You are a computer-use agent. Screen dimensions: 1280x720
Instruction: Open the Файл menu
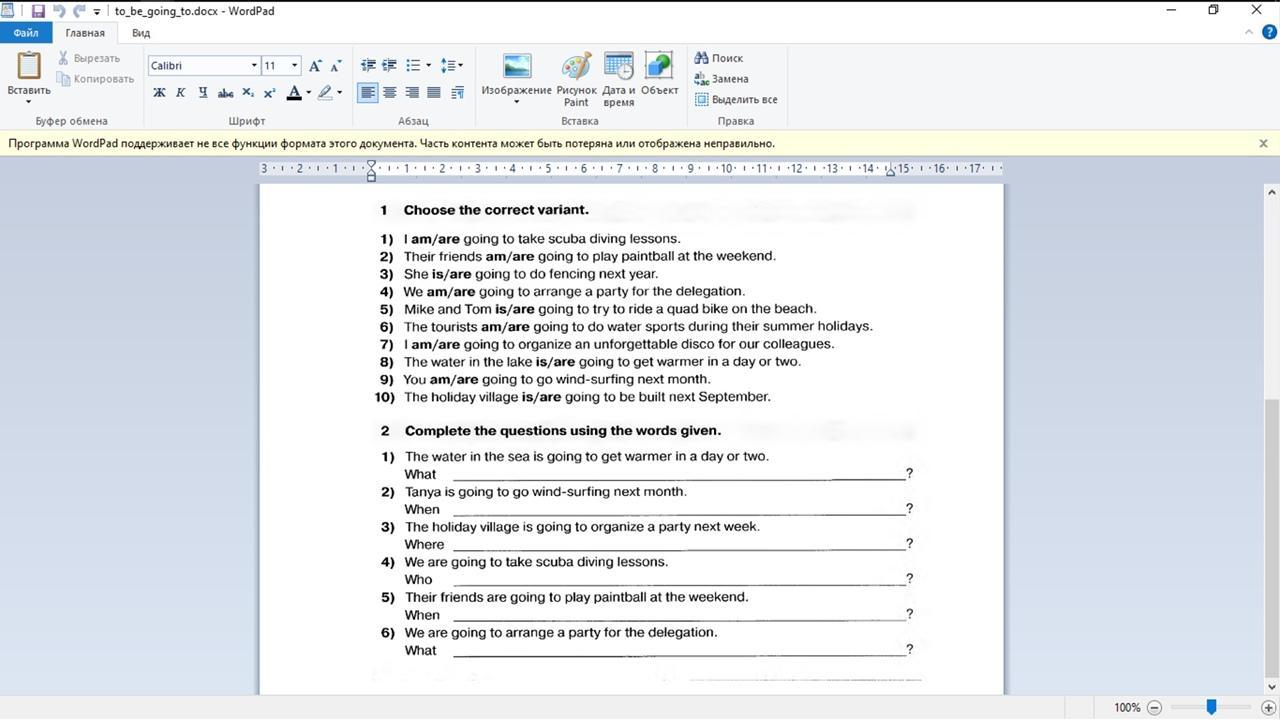tap(26, 33)
